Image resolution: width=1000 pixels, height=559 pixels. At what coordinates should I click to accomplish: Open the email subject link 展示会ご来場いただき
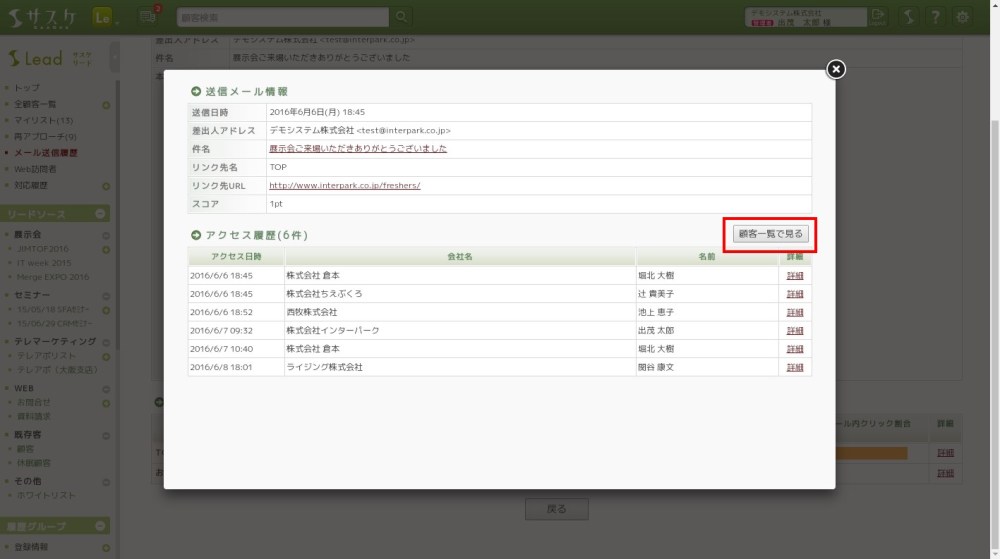pos(358,148)
